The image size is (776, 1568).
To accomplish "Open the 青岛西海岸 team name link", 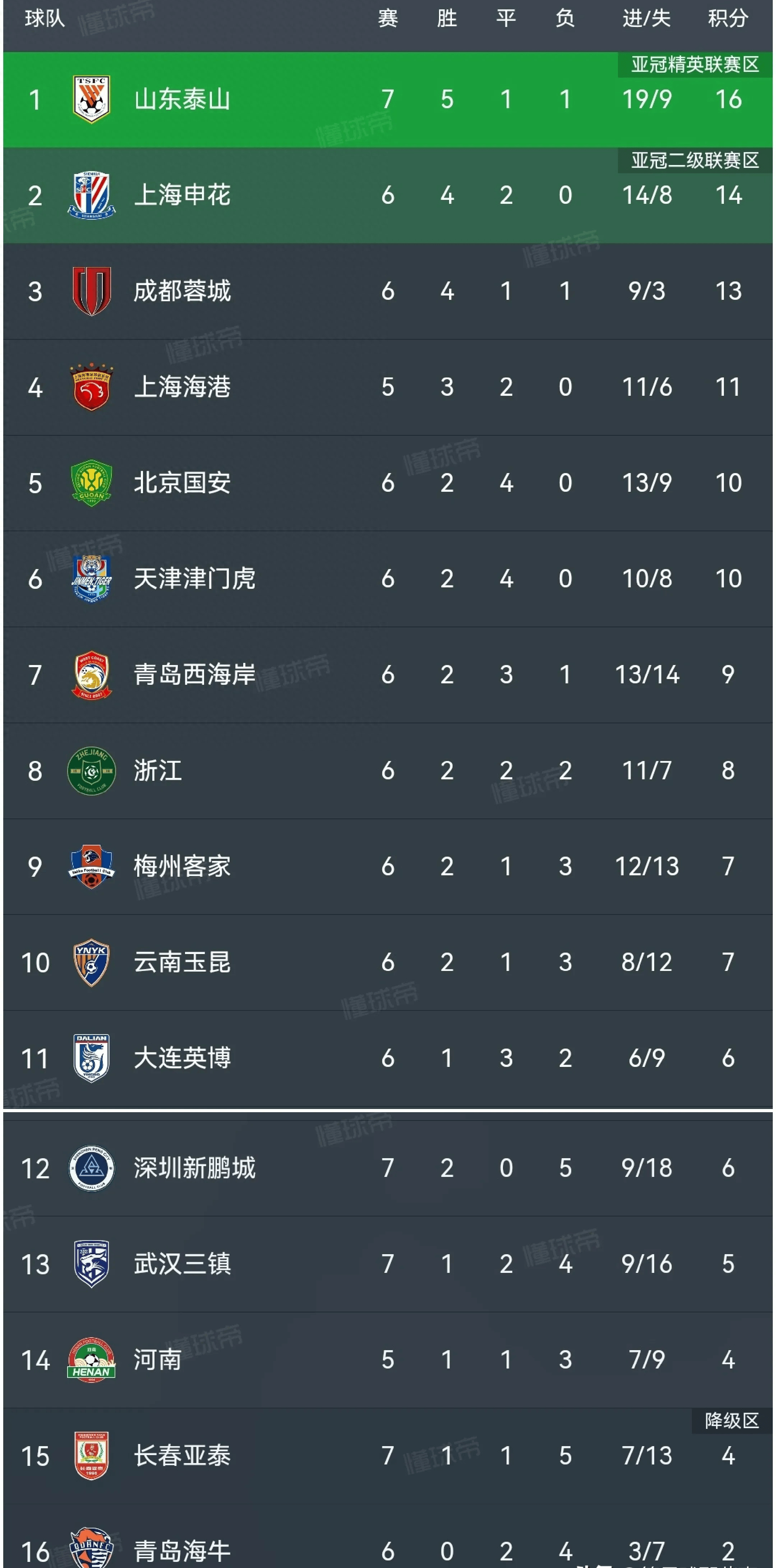I will tap(194, 674).
